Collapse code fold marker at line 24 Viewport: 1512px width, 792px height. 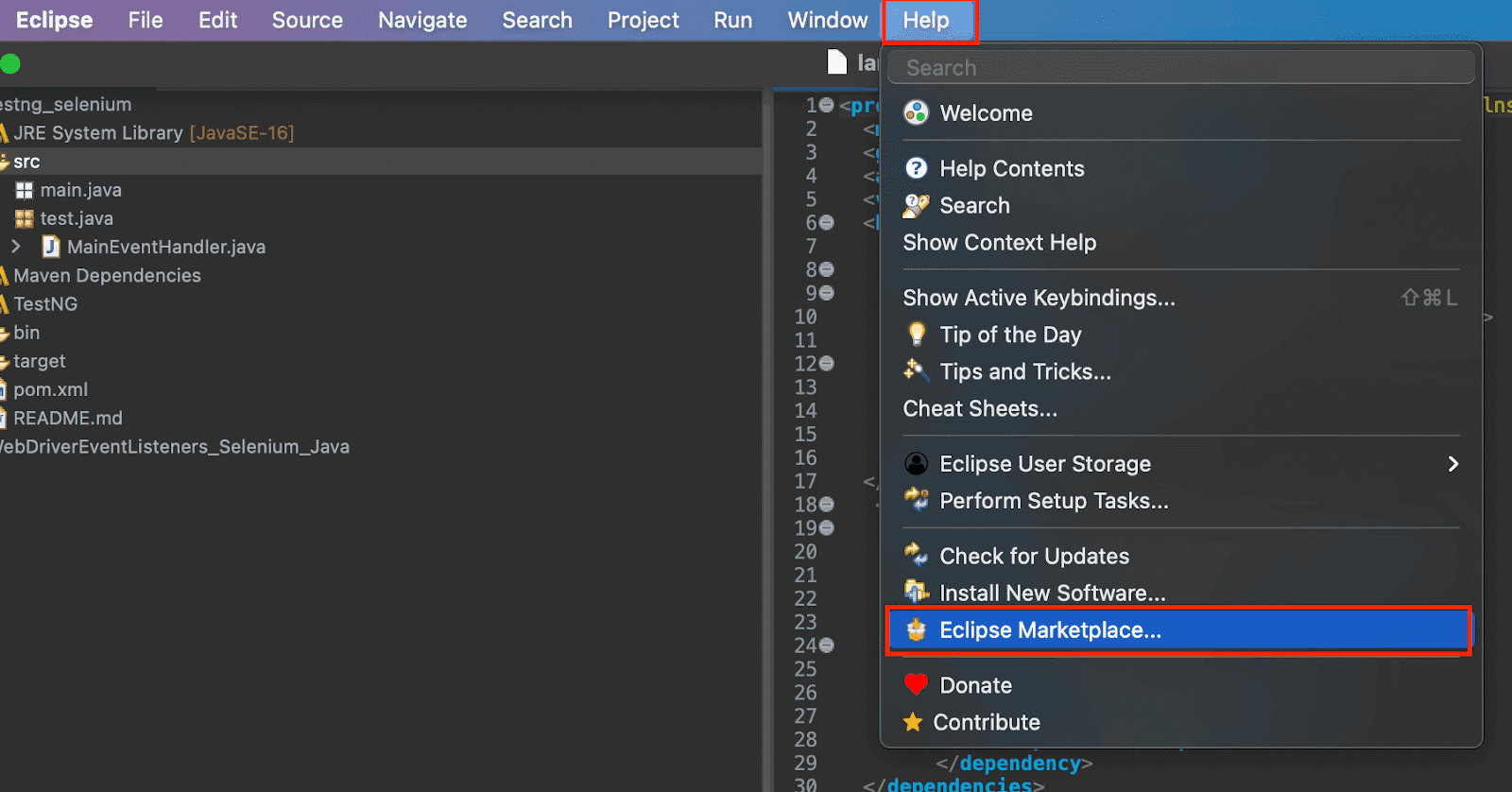click(x=827, y=646)
